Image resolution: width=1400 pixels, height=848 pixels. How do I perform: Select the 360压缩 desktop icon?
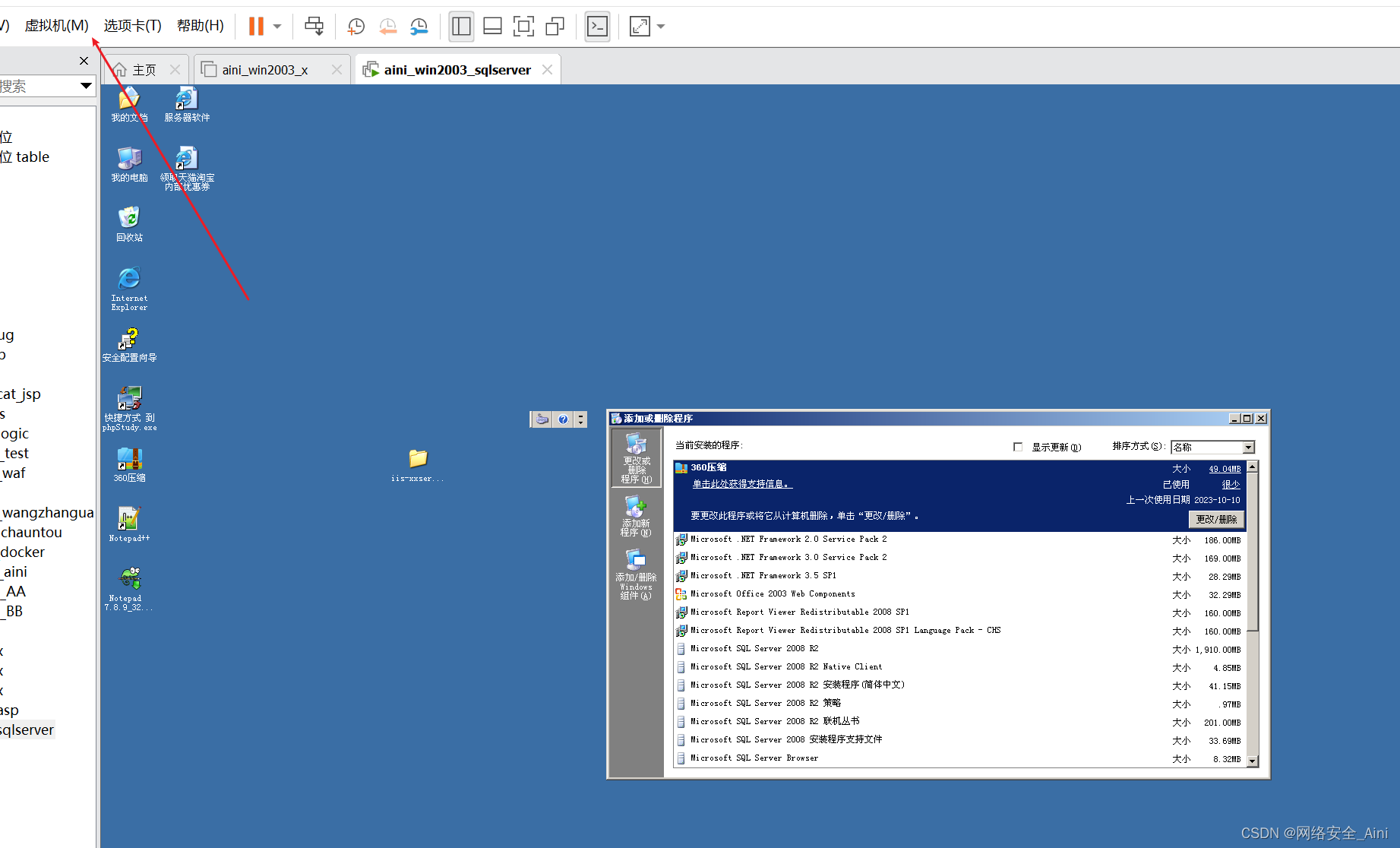point(129,465)
